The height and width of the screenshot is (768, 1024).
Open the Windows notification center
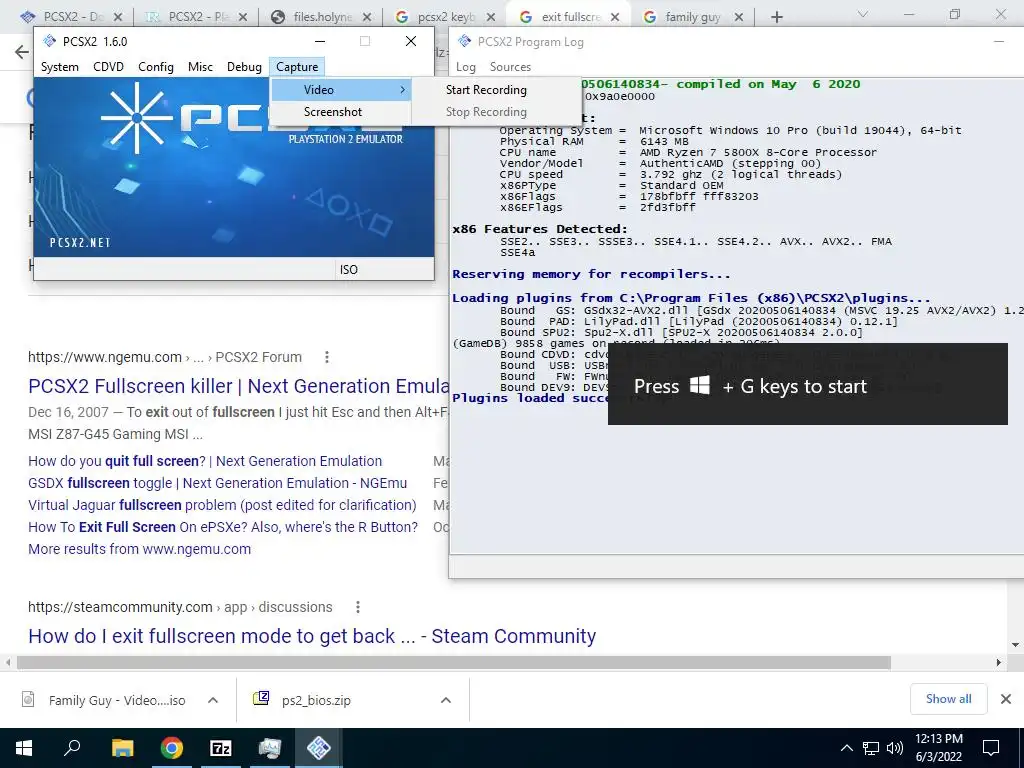click(x=991, y=748)
